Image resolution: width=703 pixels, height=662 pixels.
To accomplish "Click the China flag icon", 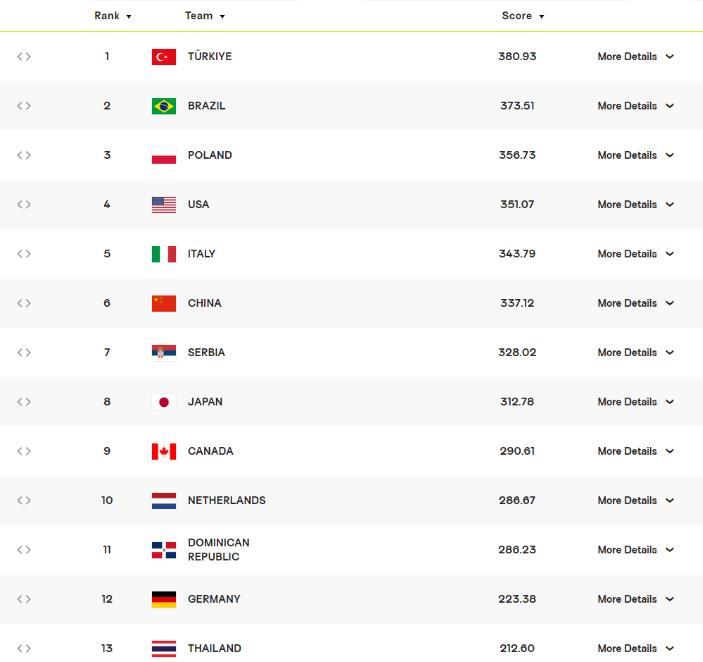I will coord(164,303).
